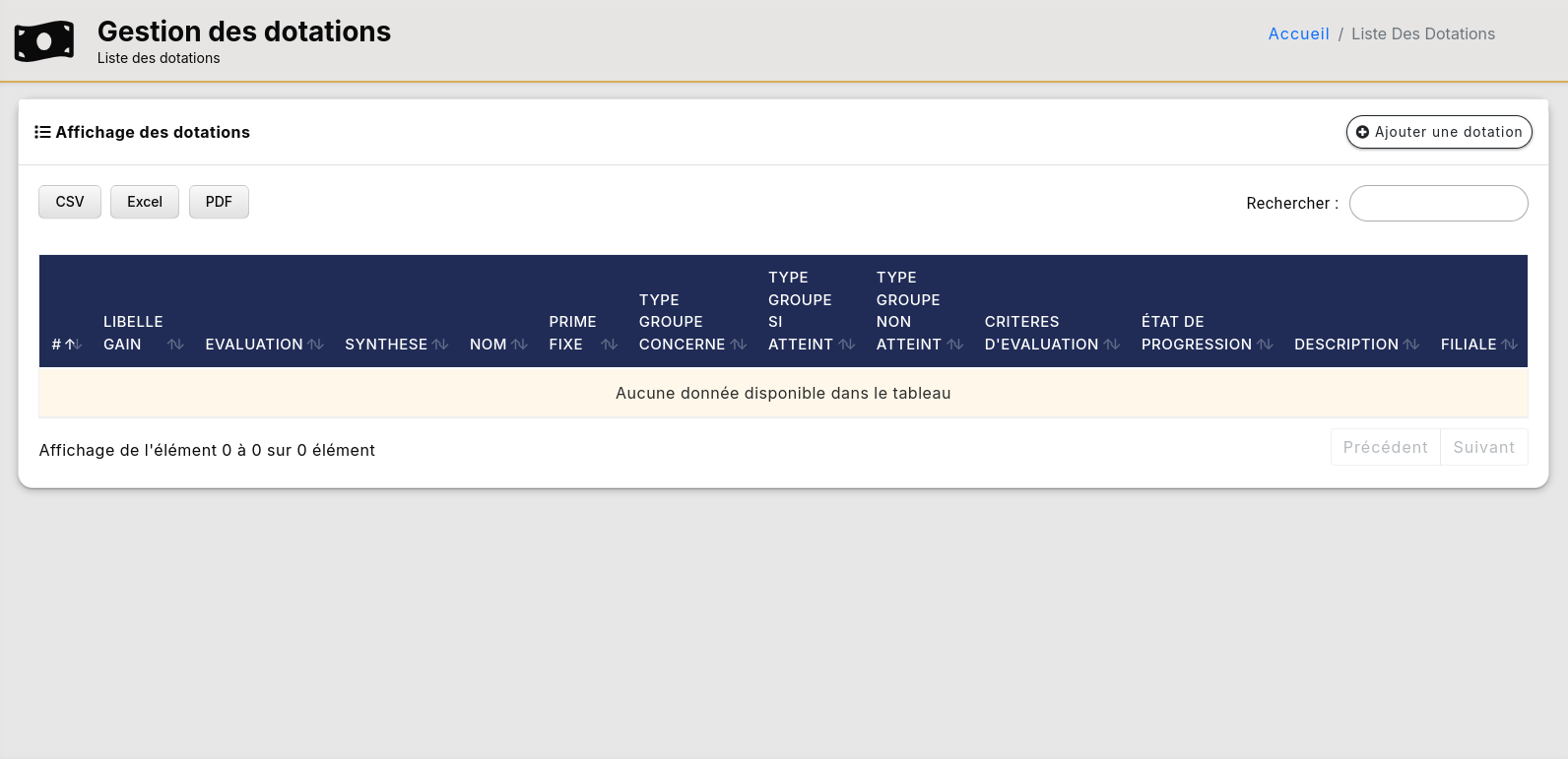Go to Accueil breadcrumb link
Viewport: 1568px width, 759px height.
point(1298,33)
